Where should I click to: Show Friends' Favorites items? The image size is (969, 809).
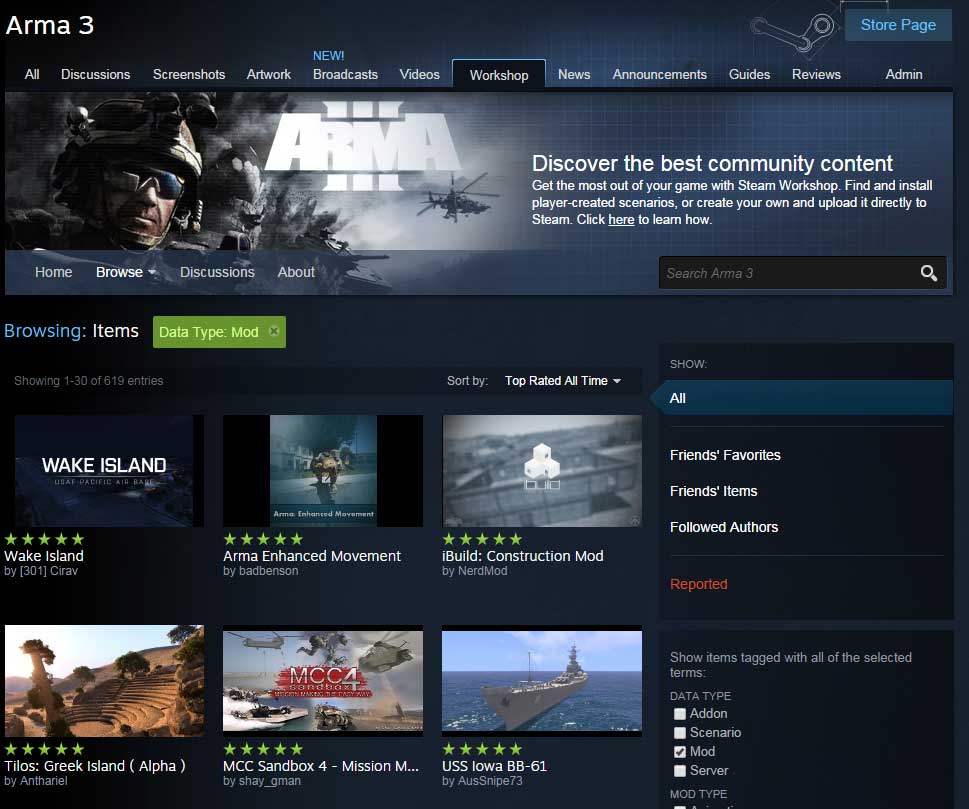coord(725,455)
